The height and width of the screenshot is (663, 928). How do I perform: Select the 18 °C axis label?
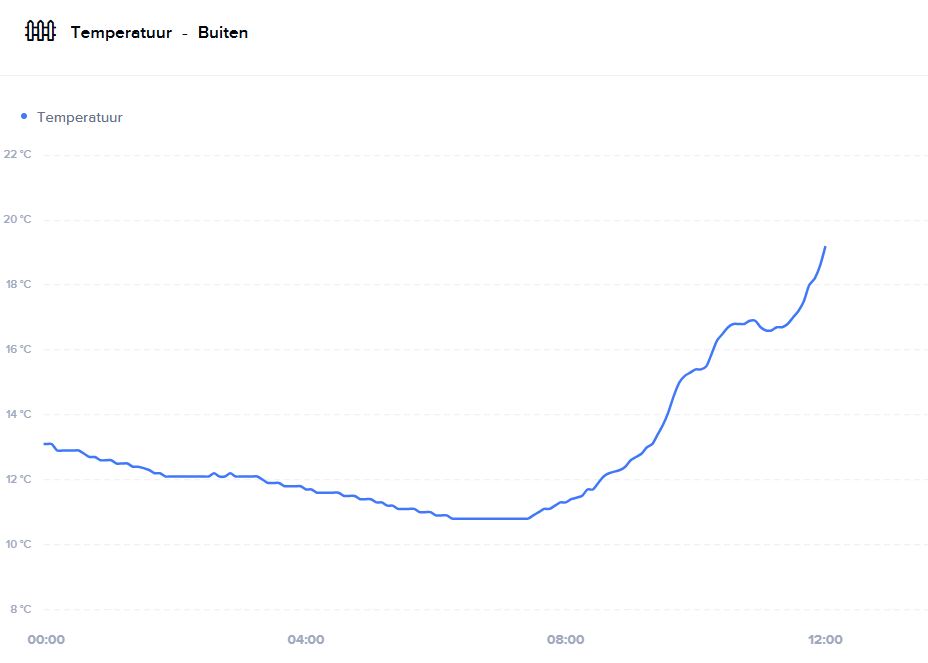(17, 284)
